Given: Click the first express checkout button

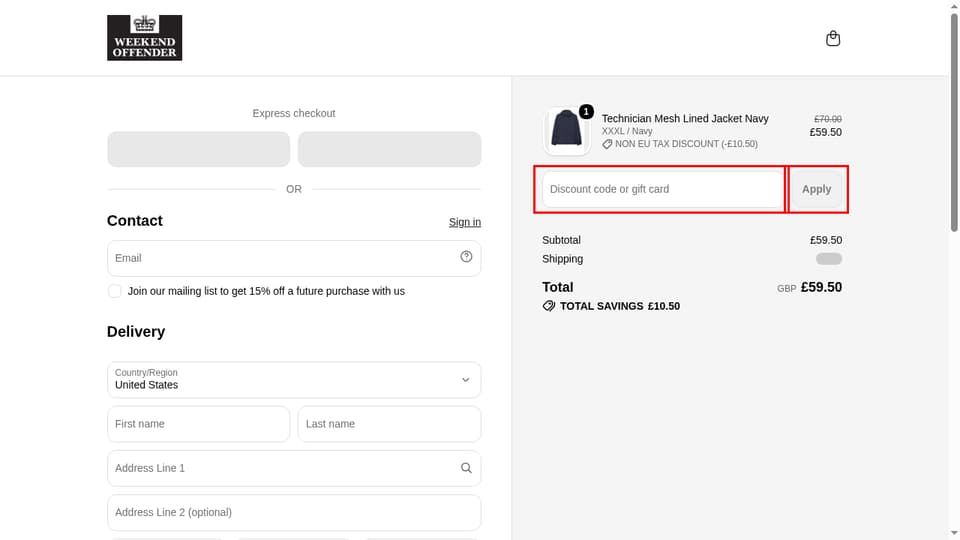Looking at the screenshot, I should [198, 149].
